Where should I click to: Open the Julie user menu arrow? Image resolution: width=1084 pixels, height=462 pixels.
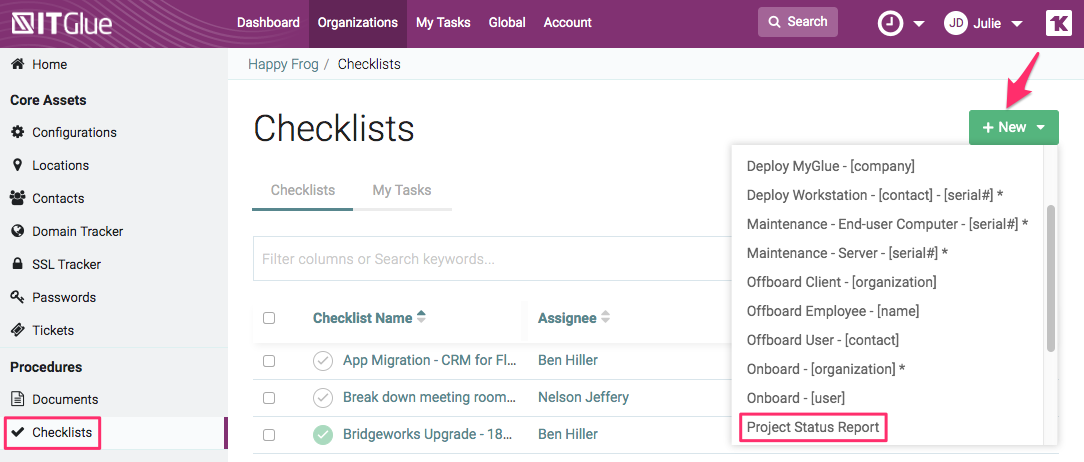[1016, 24]
